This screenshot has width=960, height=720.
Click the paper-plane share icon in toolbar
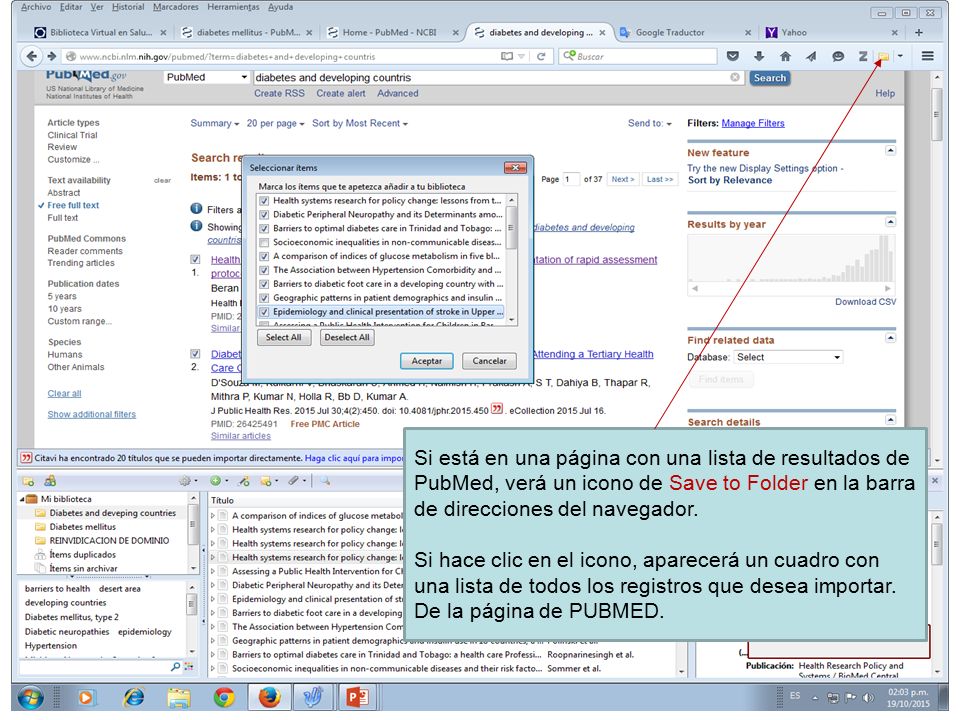(811, 56)
